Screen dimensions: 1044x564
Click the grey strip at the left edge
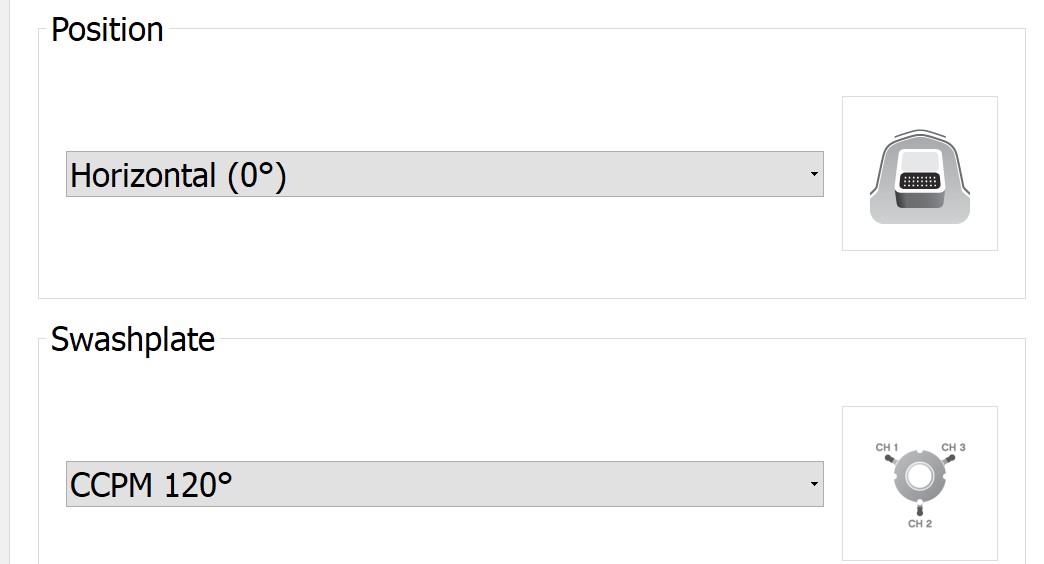coord(4,282)
